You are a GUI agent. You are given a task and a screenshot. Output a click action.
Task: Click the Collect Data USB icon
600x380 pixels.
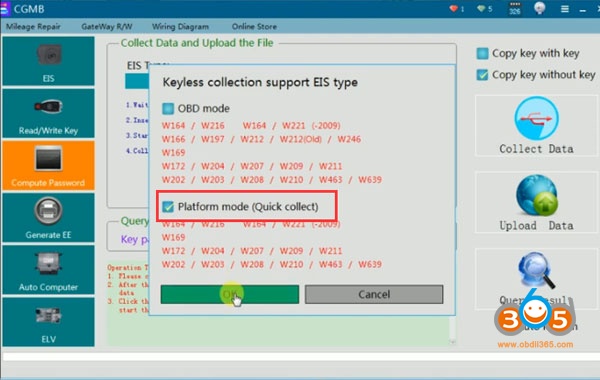pyautogui.click(x=536, y=118)
